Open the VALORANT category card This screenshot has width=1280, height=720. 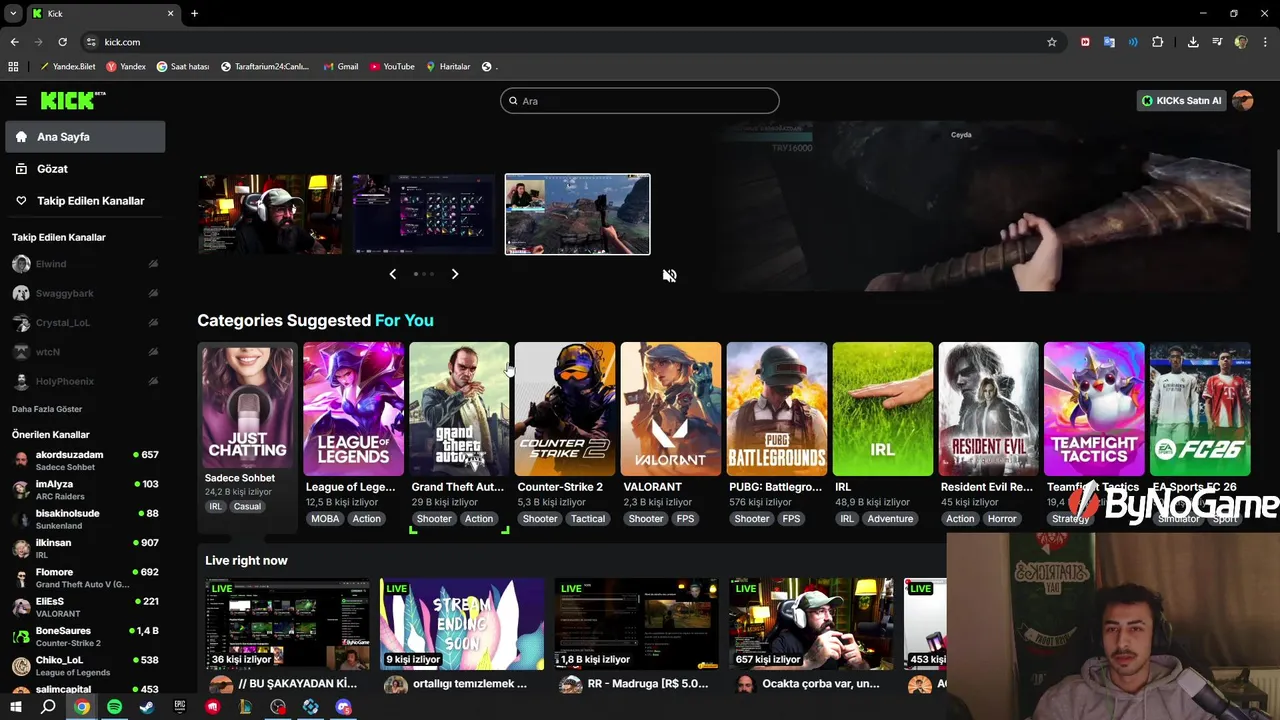tap(671, 409)
